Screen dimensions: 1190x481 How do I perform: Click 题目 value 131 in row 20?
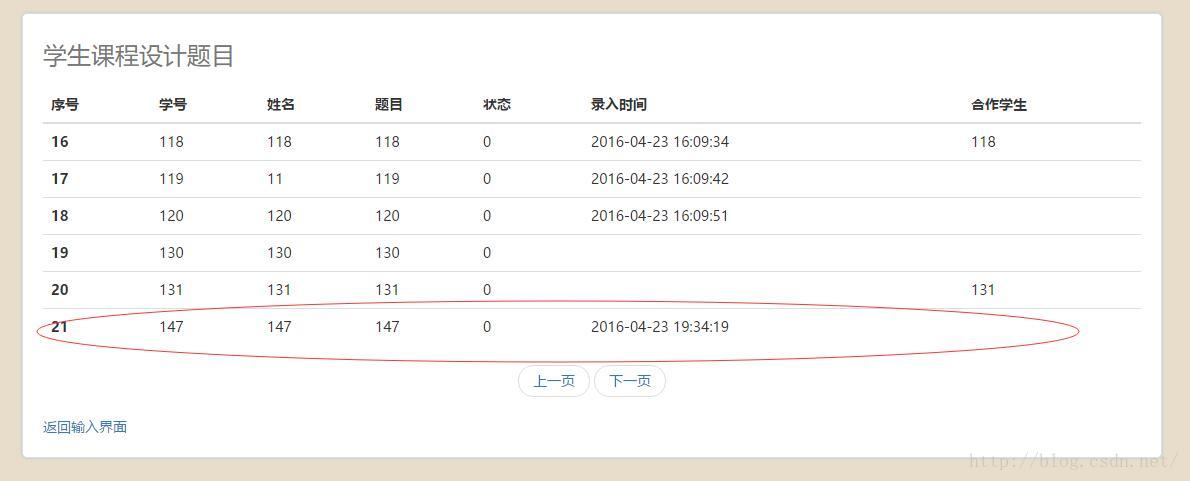(x=387, y=290)
